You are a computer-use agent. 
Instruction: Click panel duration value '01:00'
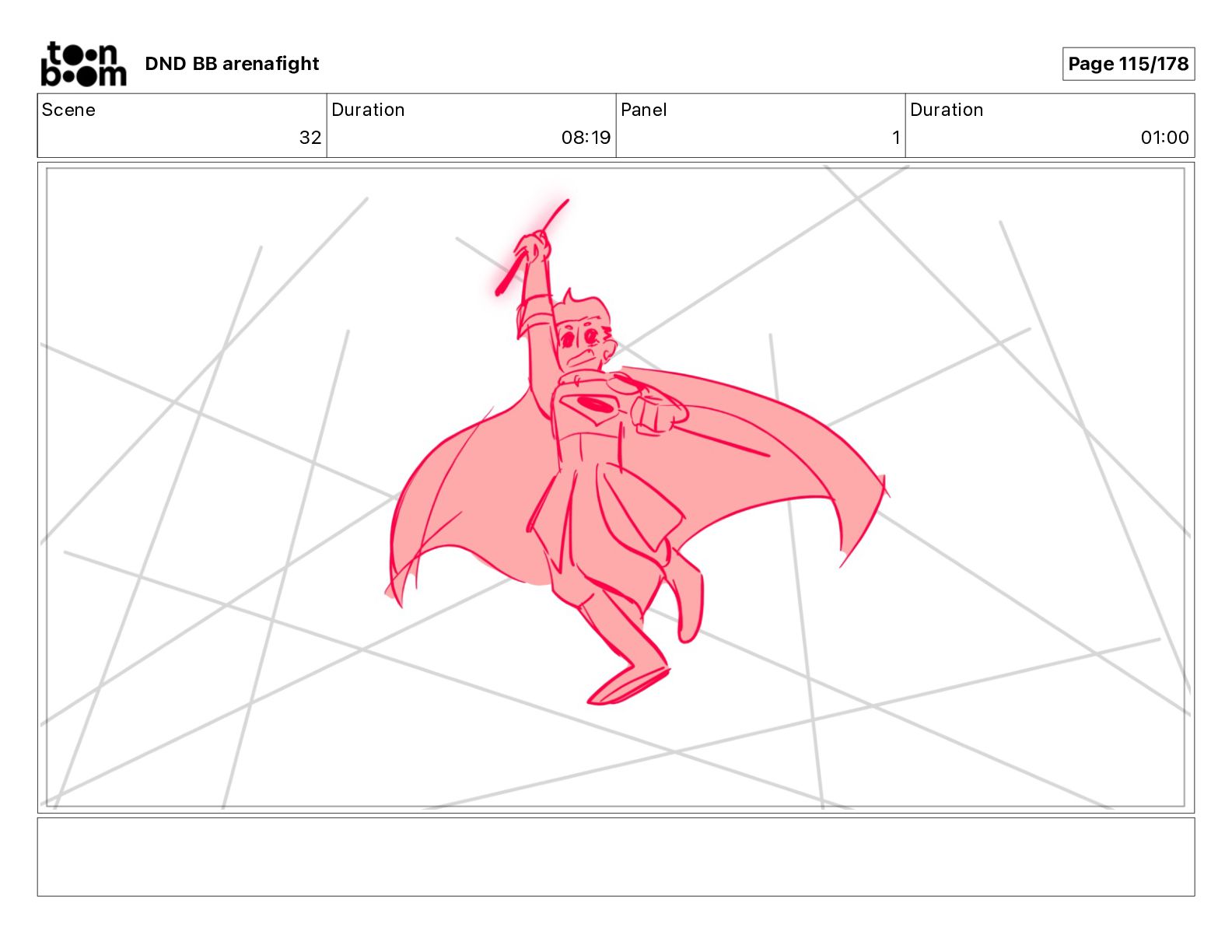click(x=1164, y=138)
